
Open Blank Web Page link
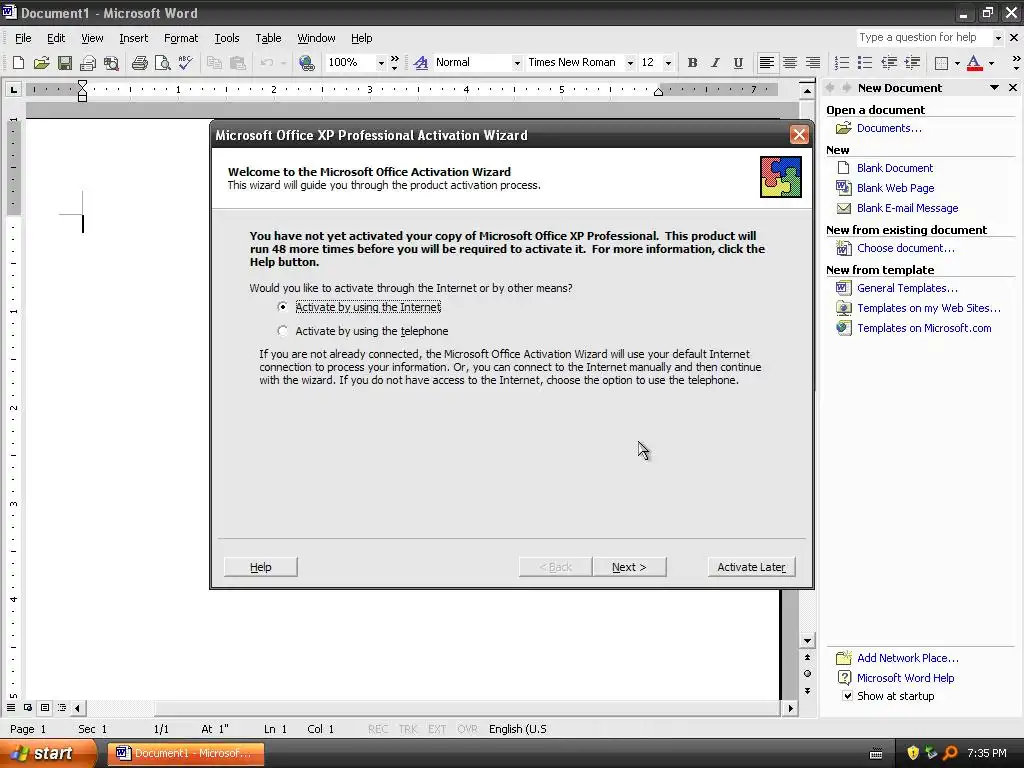point(895,188)
